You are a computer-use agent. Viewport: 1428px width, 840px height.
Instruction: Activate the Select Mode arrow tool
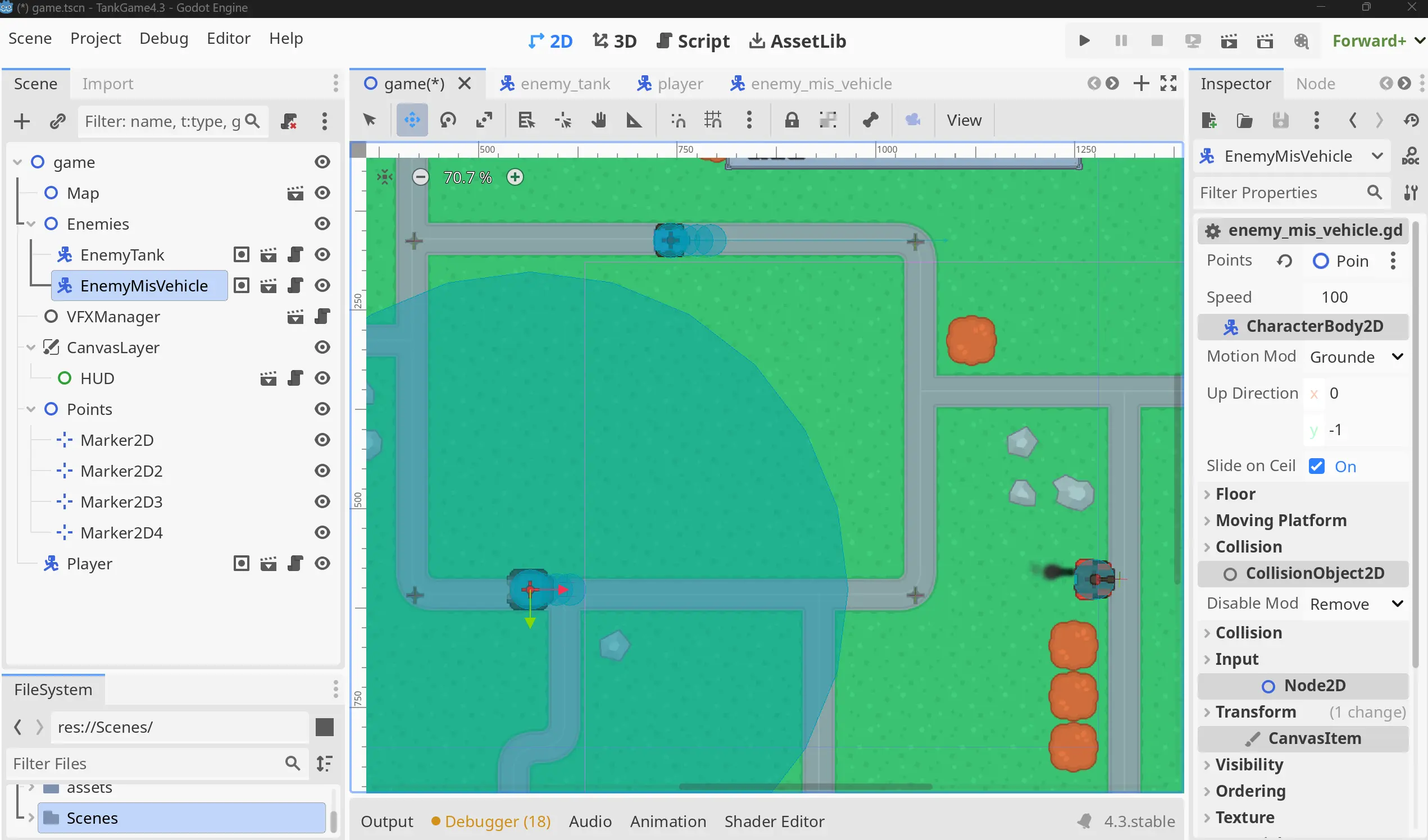click(370, 120)
